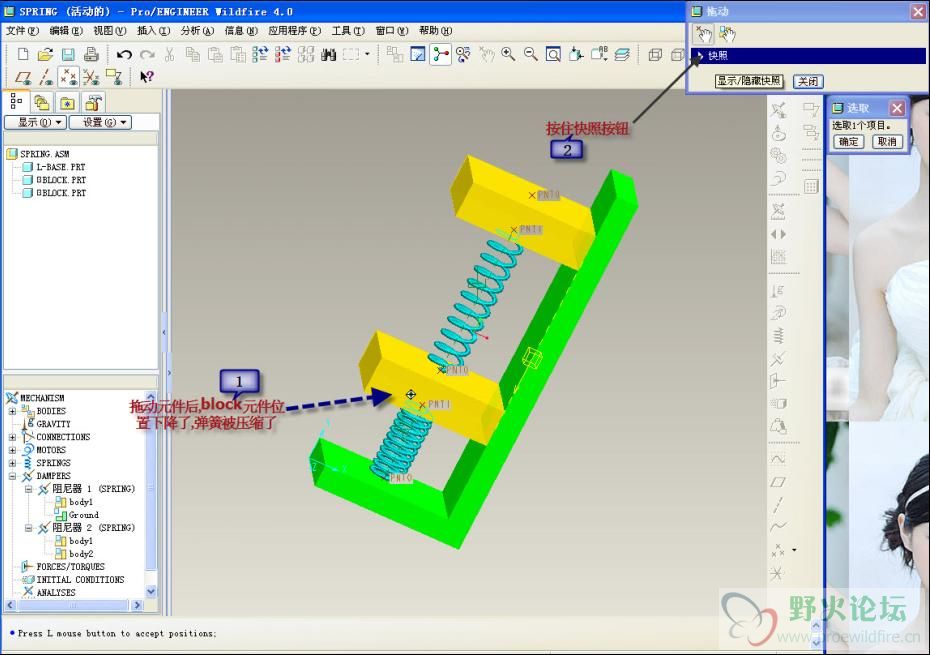Screen dimensions: 930x655
Task: Select the body drag hand icon
Action: click(x=727, y=33)
